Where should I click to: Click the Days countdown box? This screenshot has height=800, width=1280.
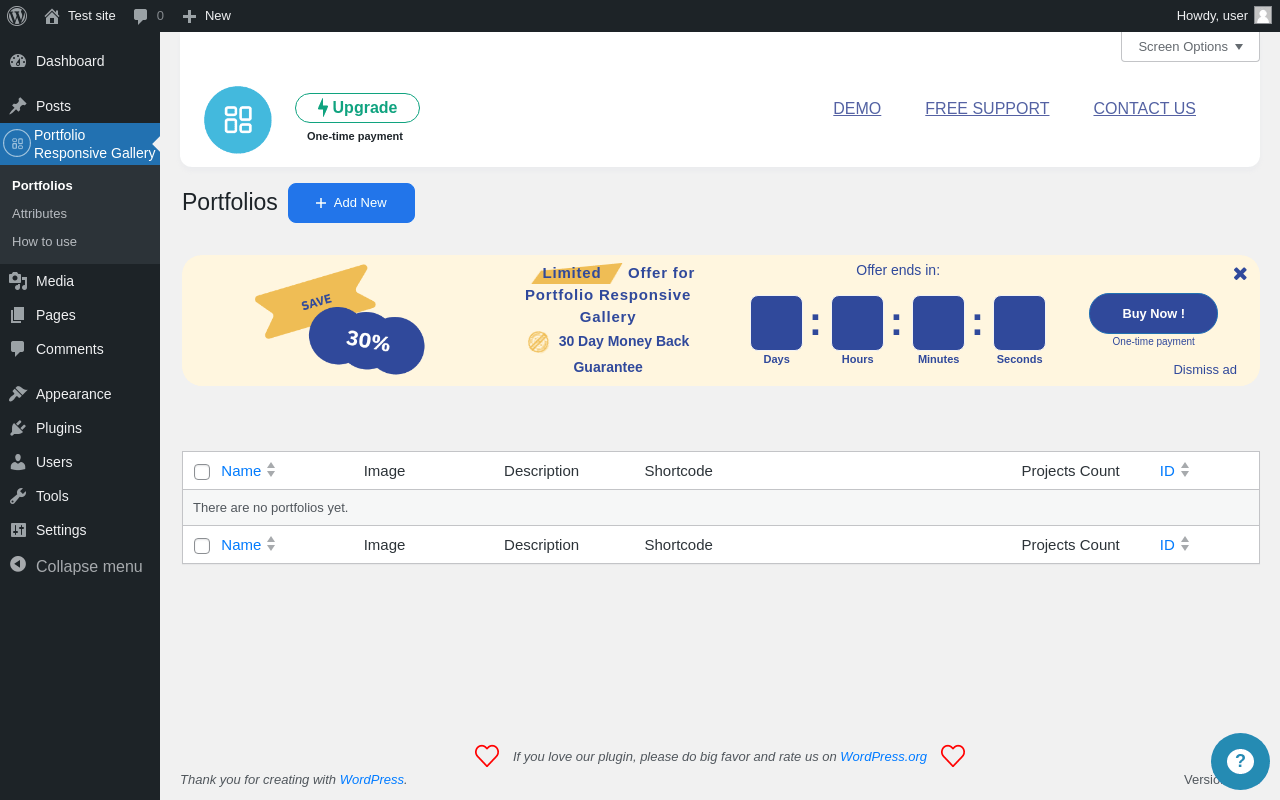pos(776,323)
